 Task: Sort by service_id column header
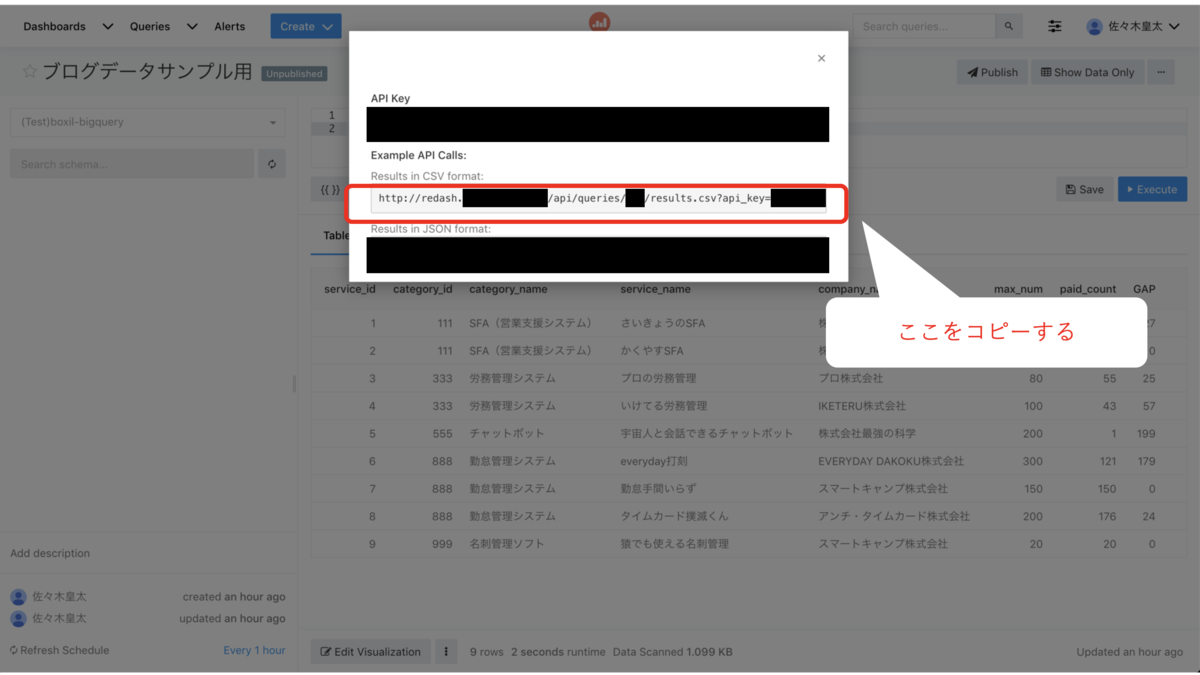[x=350, y=289]
